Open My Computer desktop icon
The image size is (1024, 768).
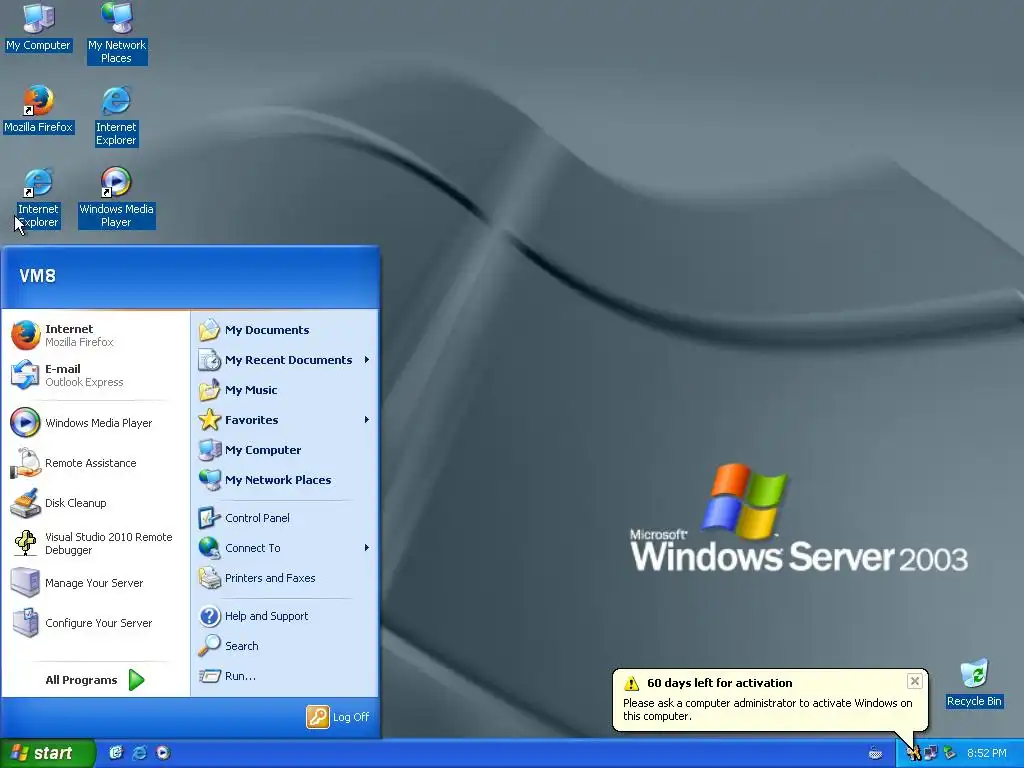point(39,28)
